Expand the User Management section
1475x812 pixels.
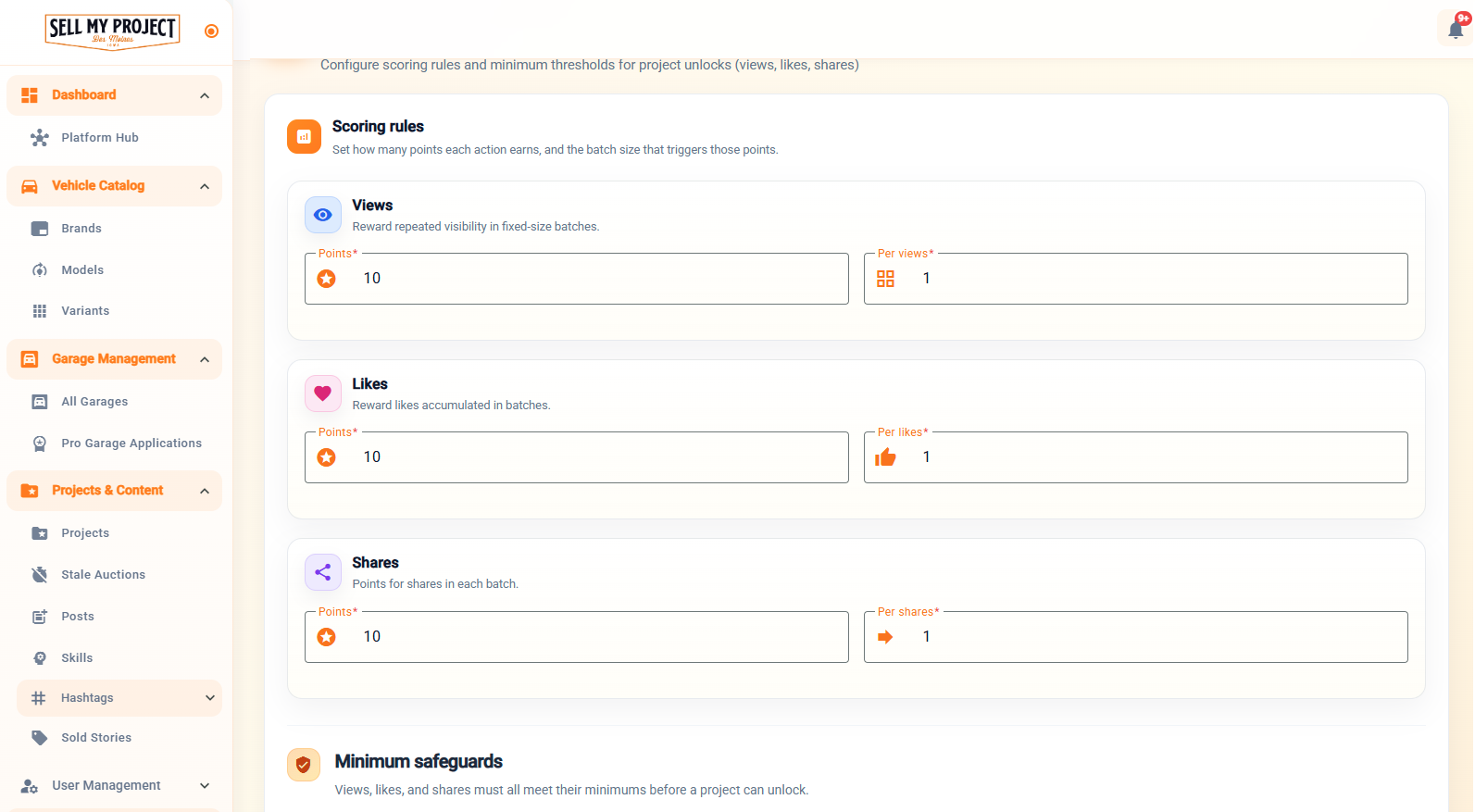pos(205,785)
